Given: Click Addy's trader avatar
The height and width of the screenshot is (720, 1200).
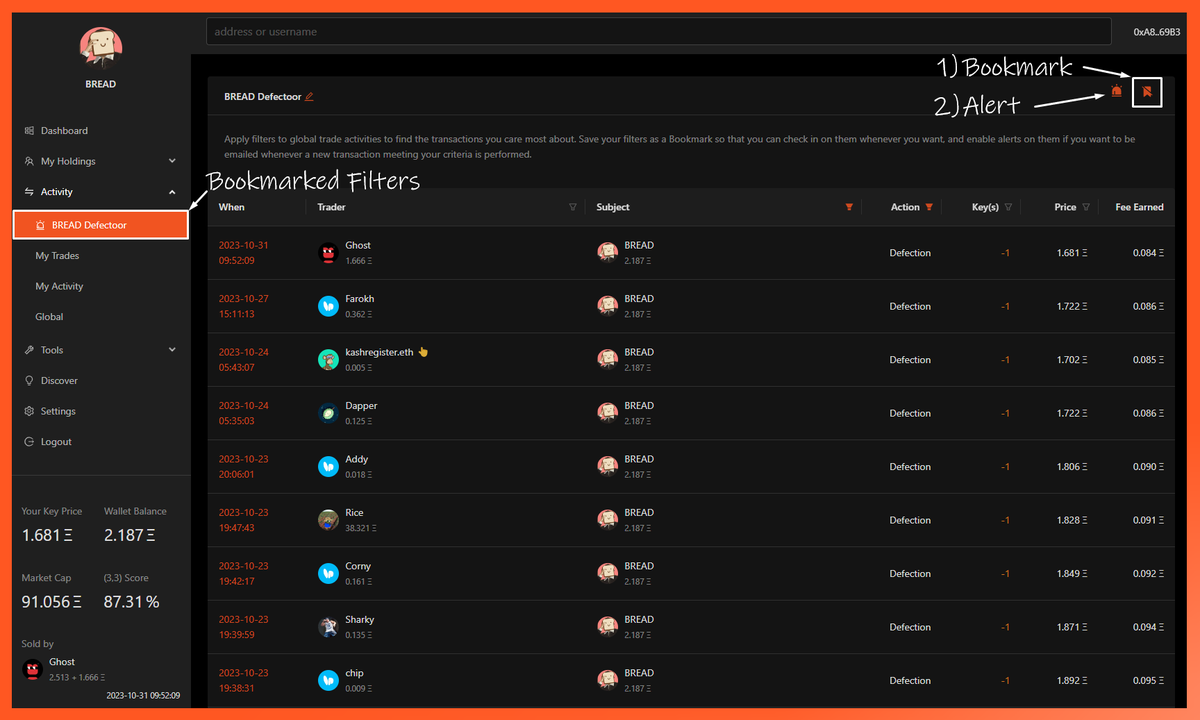Looking at the screenshot, I should [328, 467].
